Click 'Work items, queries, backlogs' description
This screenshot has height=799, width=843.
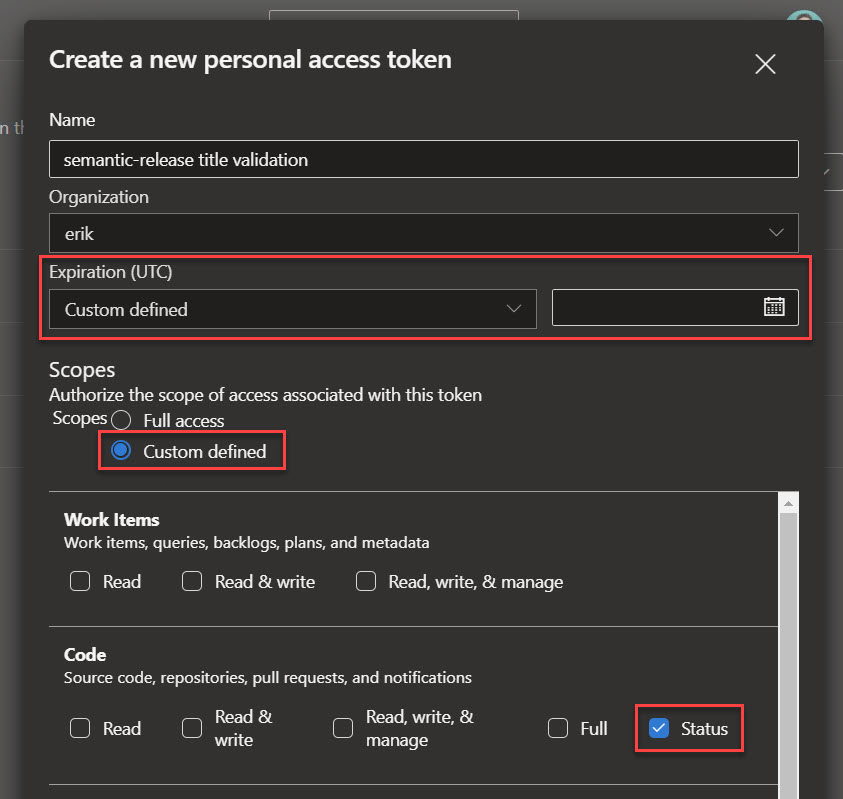(247, 543)
